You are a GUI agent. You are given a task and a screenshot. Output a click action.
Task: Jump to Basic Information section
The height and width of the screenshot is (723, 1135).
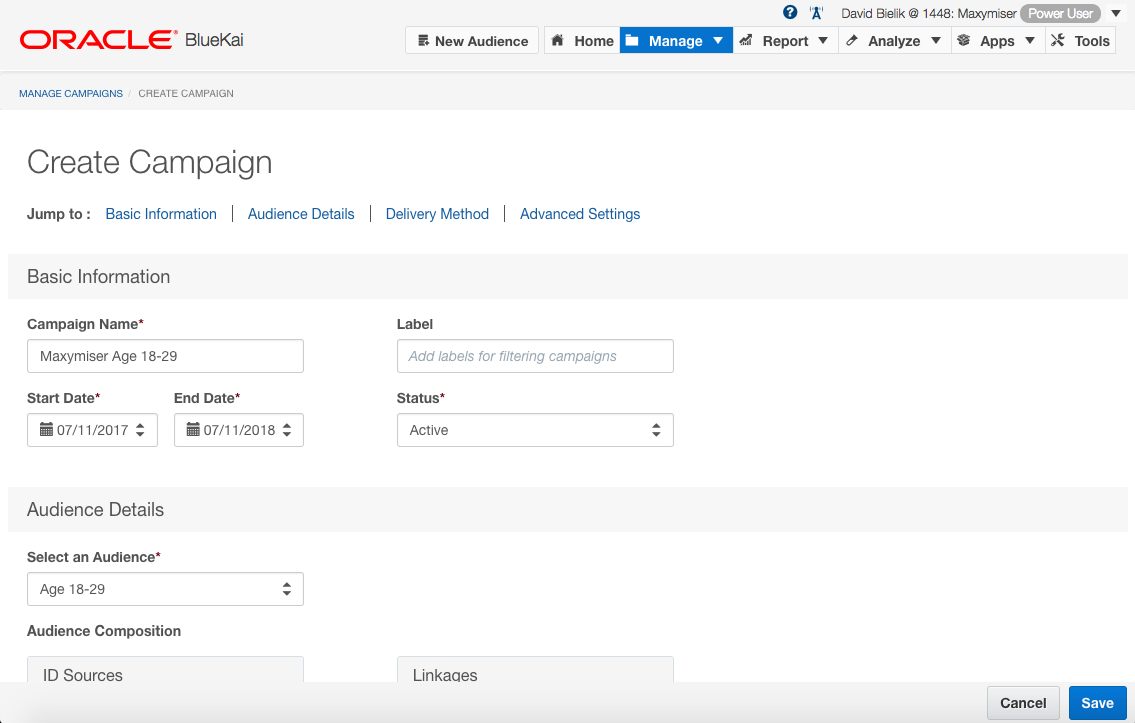pyautogui.click(x=161, y=214)
